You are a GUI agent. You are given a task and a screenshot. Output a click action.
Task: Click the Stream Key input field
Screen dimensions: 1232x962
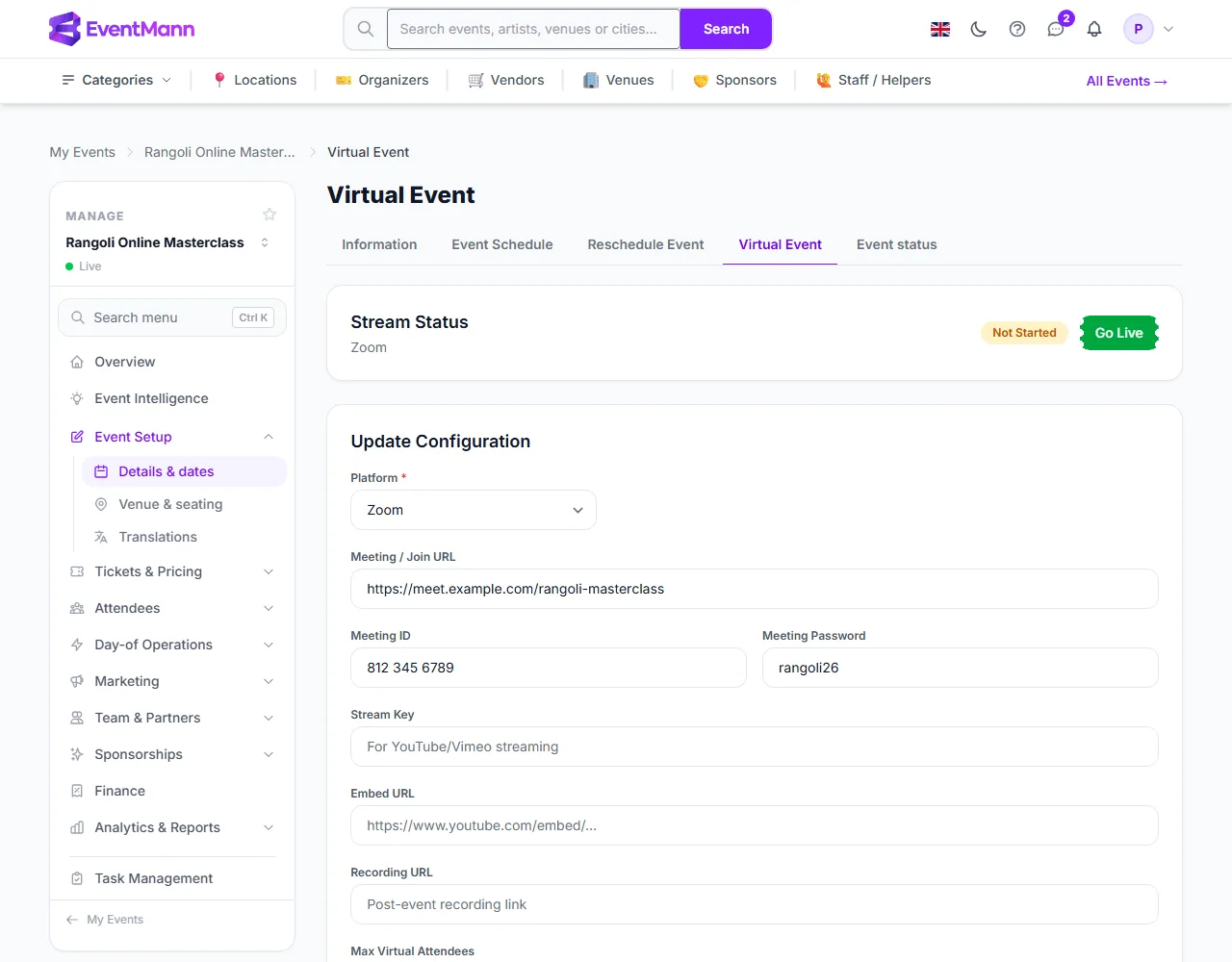pyautogui.click(x=755, y=747)
